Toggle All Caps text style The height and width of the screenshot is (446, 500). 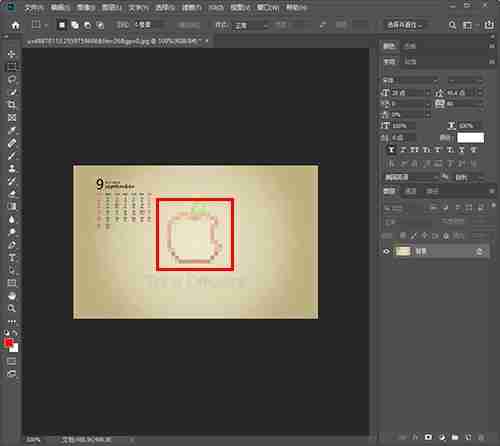(x=415, y=150)
